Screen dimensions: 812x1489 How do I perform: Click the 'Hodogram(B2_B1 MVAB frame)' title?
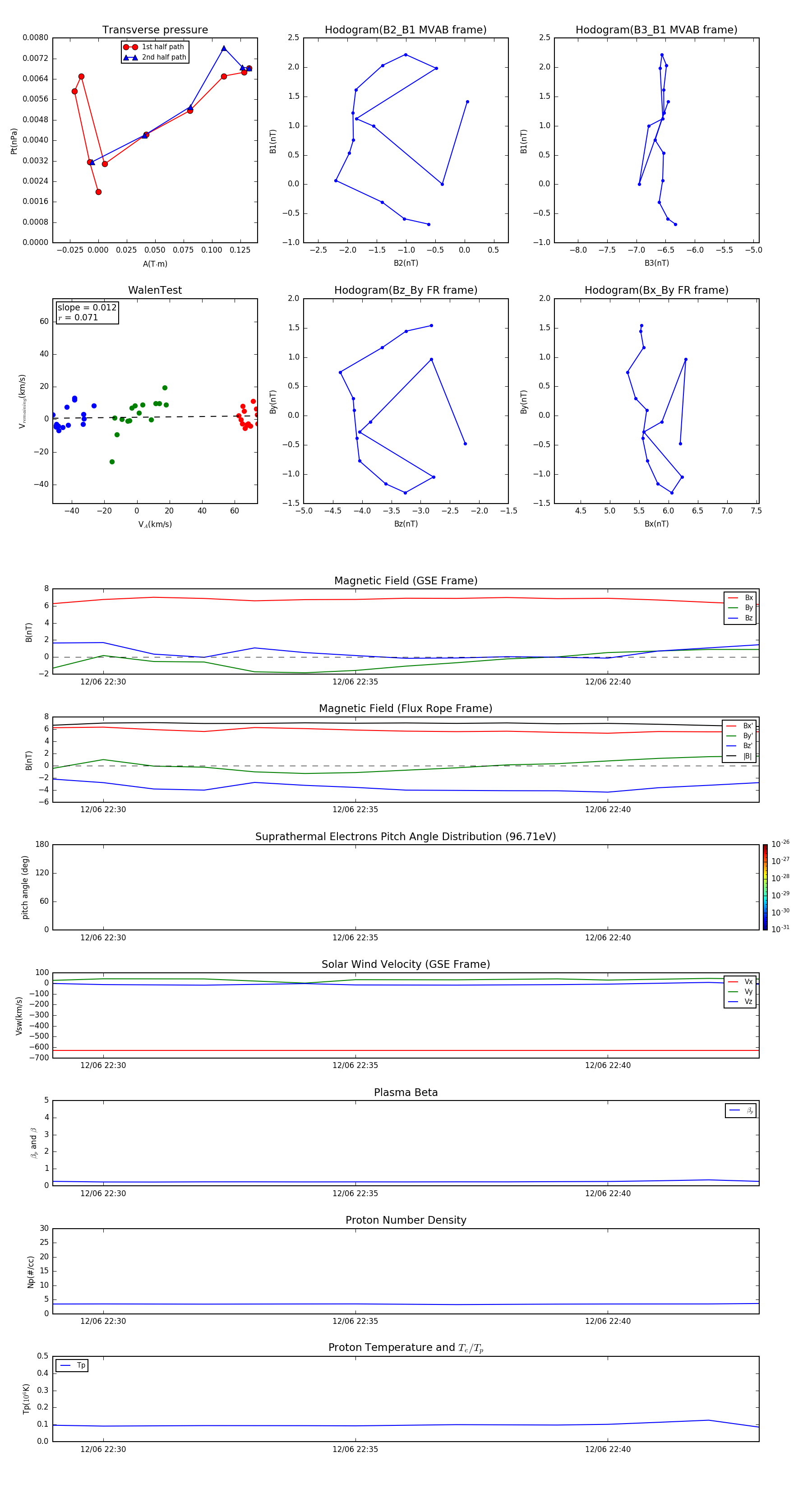(x=406, y=30)
